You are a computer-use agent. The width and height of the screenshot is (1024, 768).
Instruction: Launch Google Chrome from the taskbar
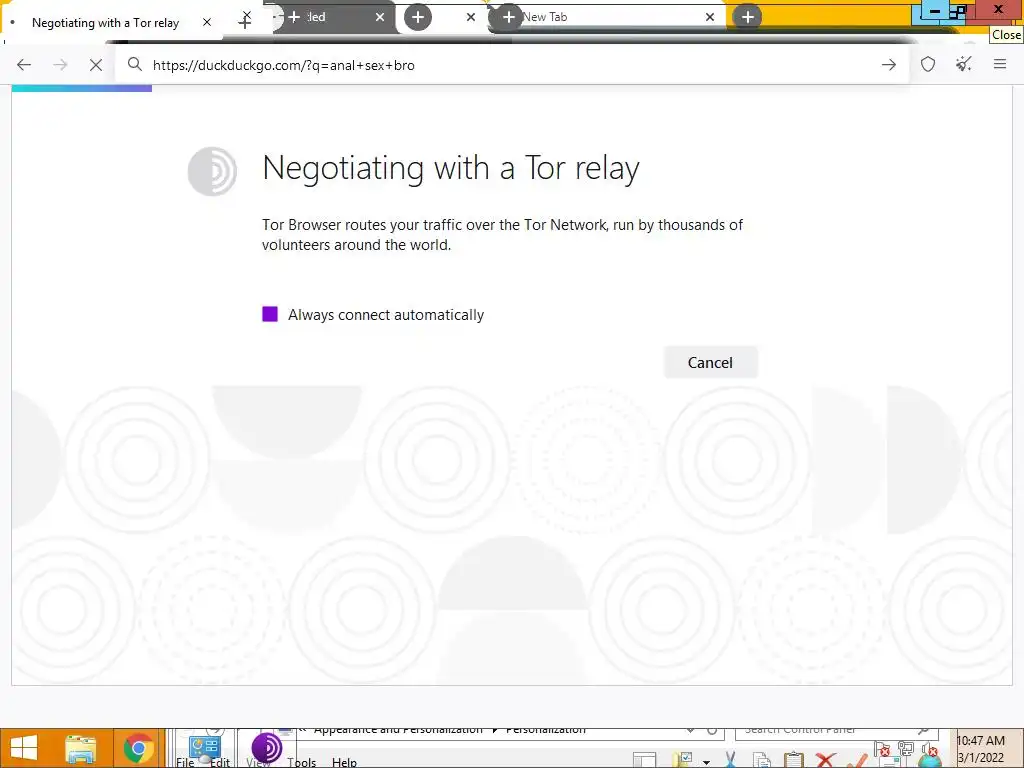pyautogui.click(x=137, y=748)
